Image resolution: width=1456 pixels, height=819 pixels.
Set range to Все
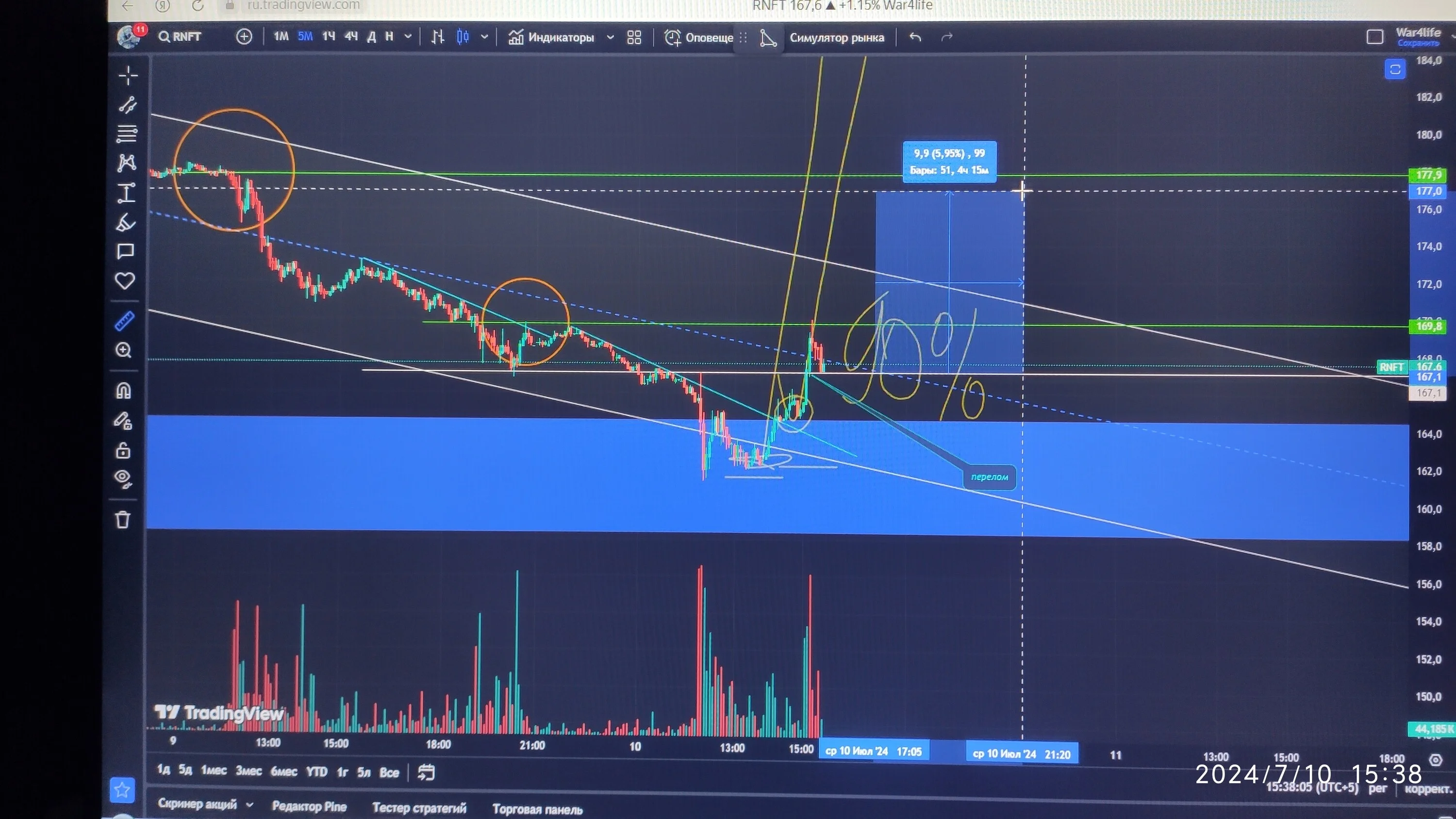pyautogui.click(x=389, y=772)
